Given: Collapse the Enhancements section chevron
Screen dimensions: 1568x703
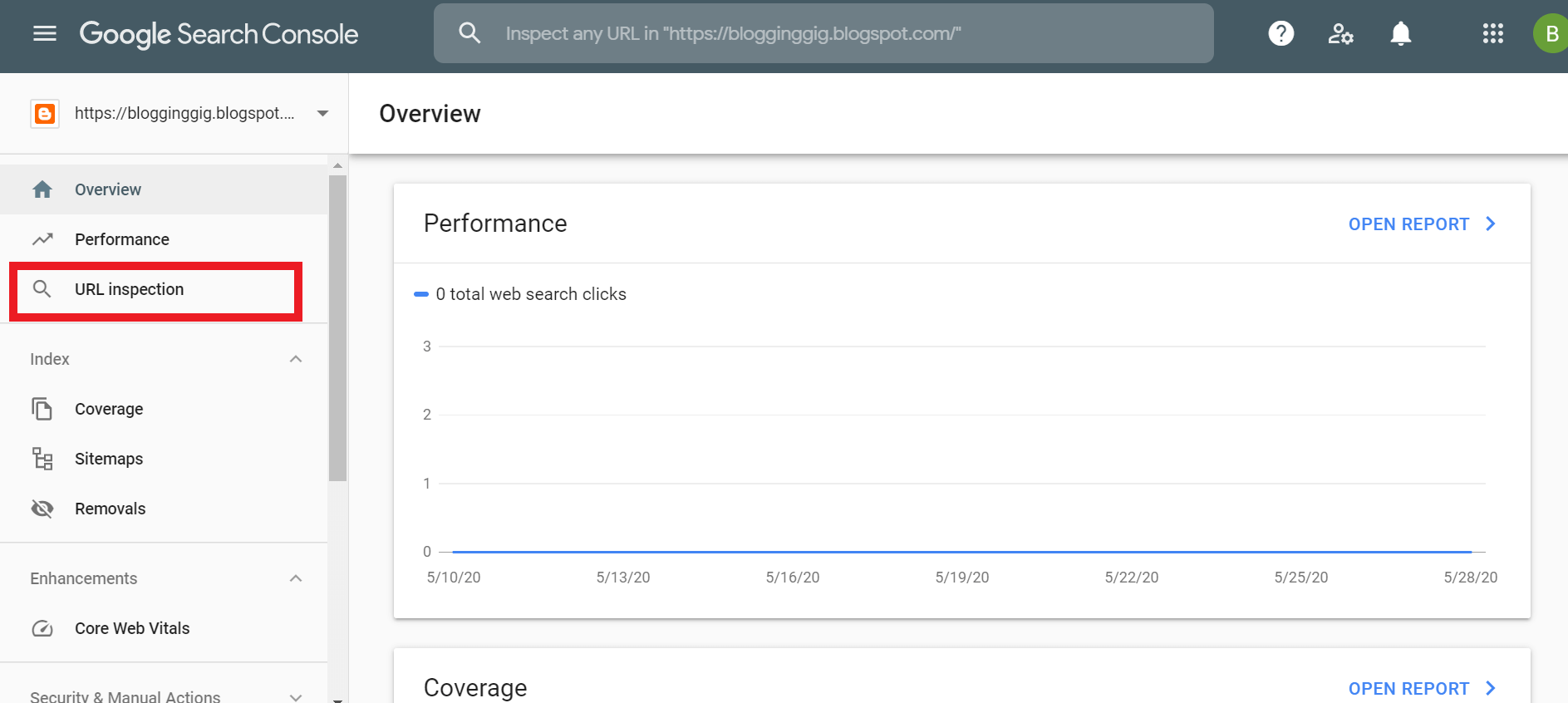Looking at the screenshot, I should 296,578.
